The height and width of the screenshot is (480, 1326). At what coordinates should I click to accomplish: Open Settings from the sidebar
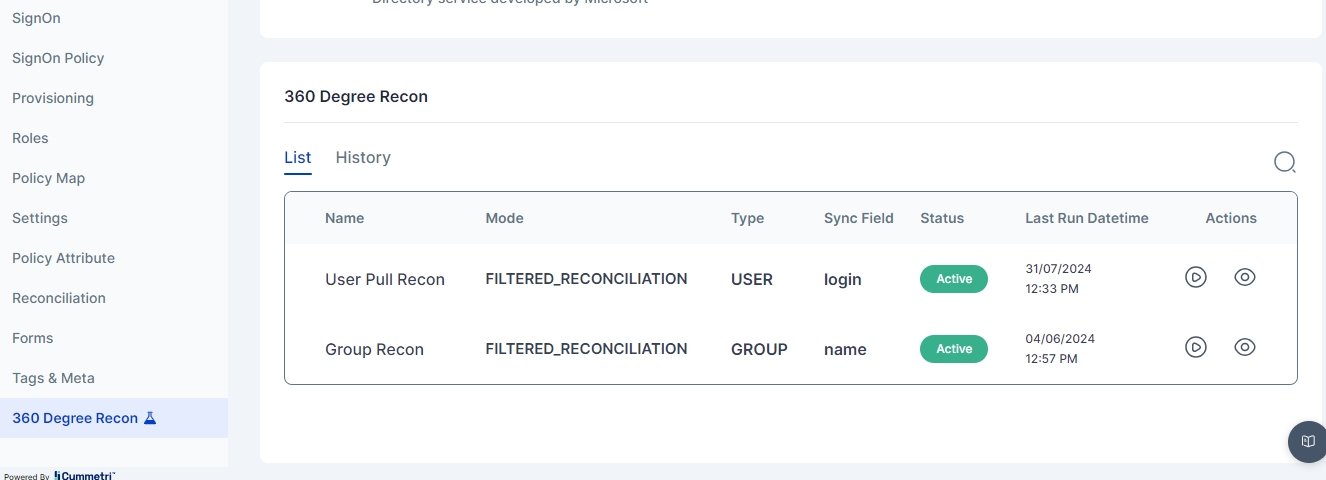click(x=40, y=218)
